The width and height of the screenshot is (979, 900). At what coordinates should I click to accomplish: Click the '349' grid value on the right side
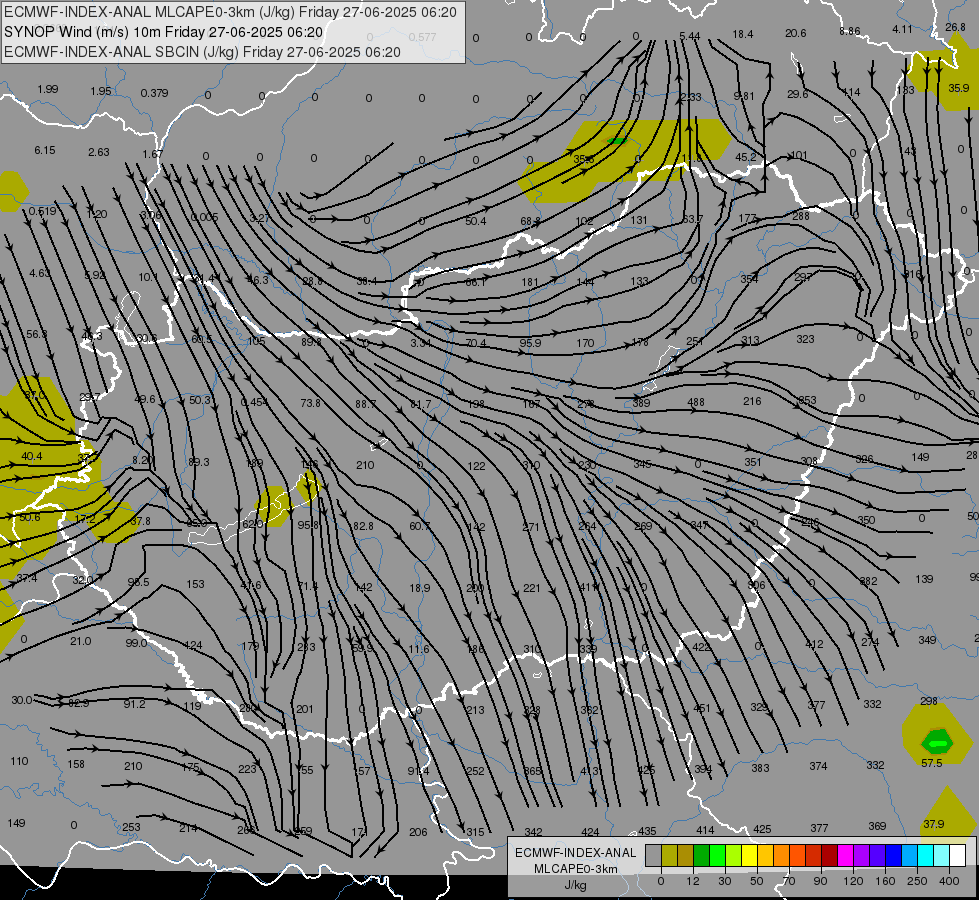[927, 640]
